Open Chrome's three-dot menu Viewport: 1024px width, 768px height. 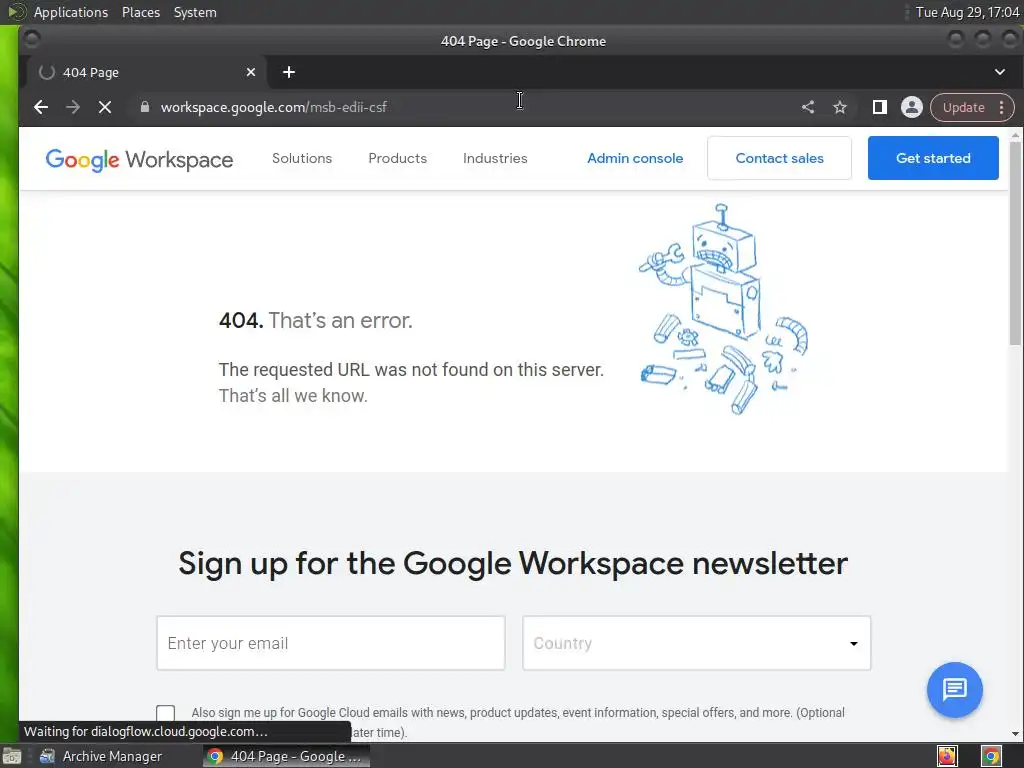click(1002, 107)
